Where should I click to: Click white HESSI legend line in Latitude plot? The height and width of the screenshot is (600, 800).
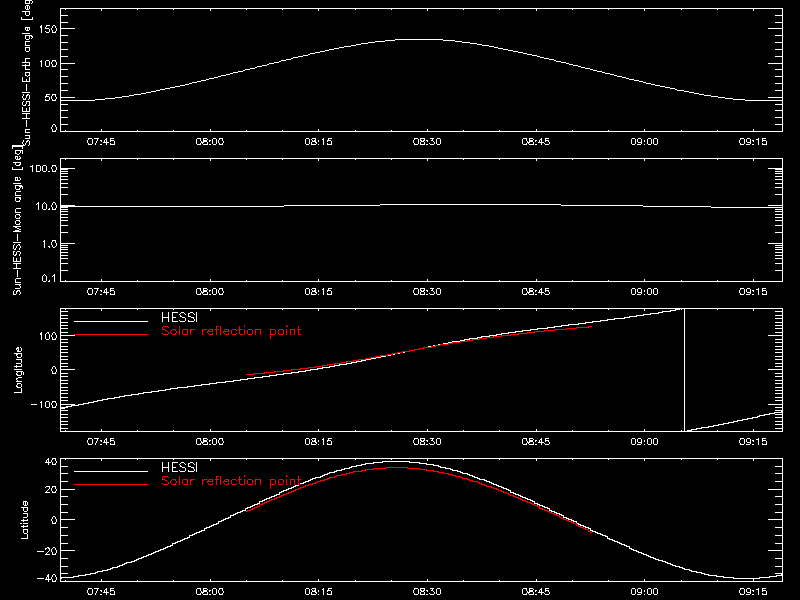[x=111, y=471]
